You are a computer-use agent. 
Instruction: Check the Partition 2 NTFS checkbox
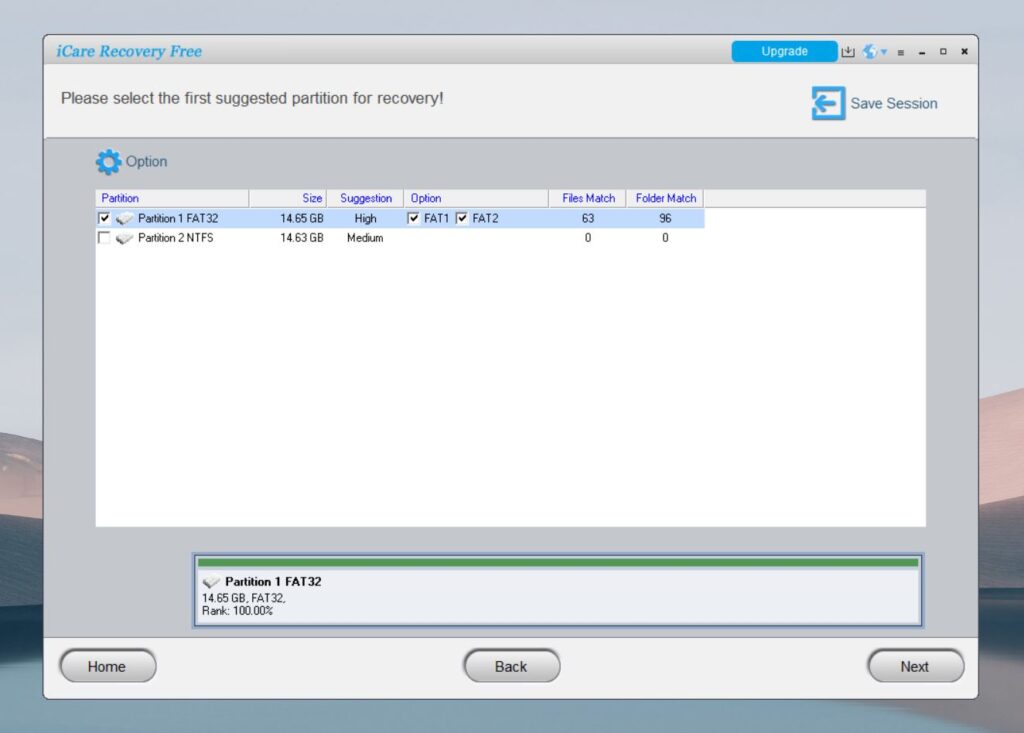point(104,238)
